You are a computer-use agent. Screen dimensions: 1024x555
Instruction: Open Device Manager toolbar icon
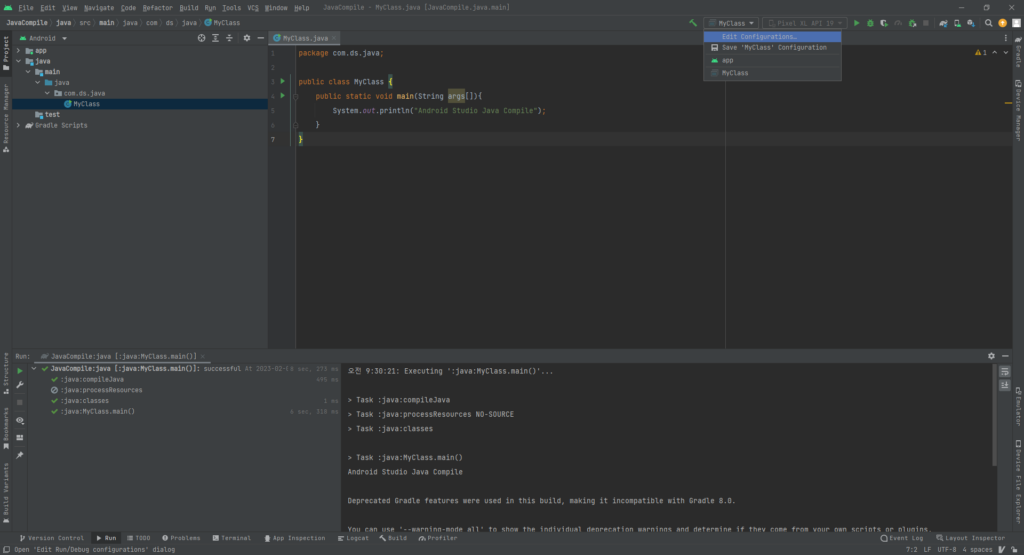point(957,23)
